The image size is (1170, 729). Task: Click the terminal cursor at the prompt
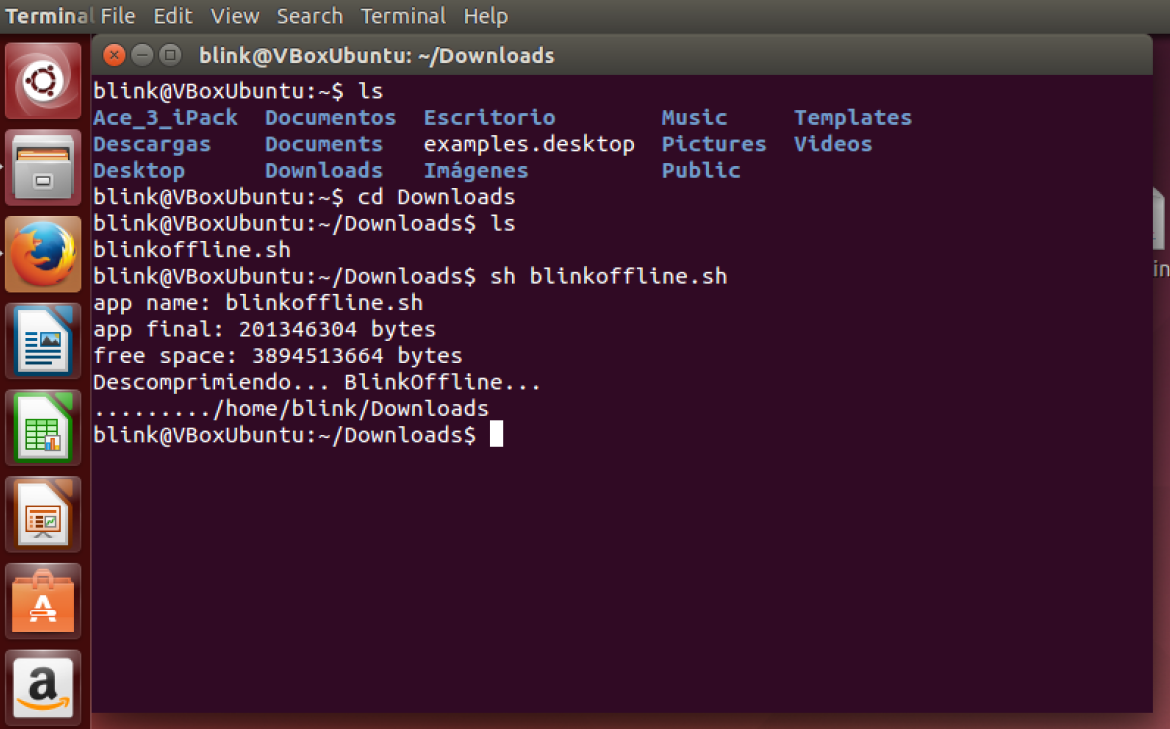[496, 435]
